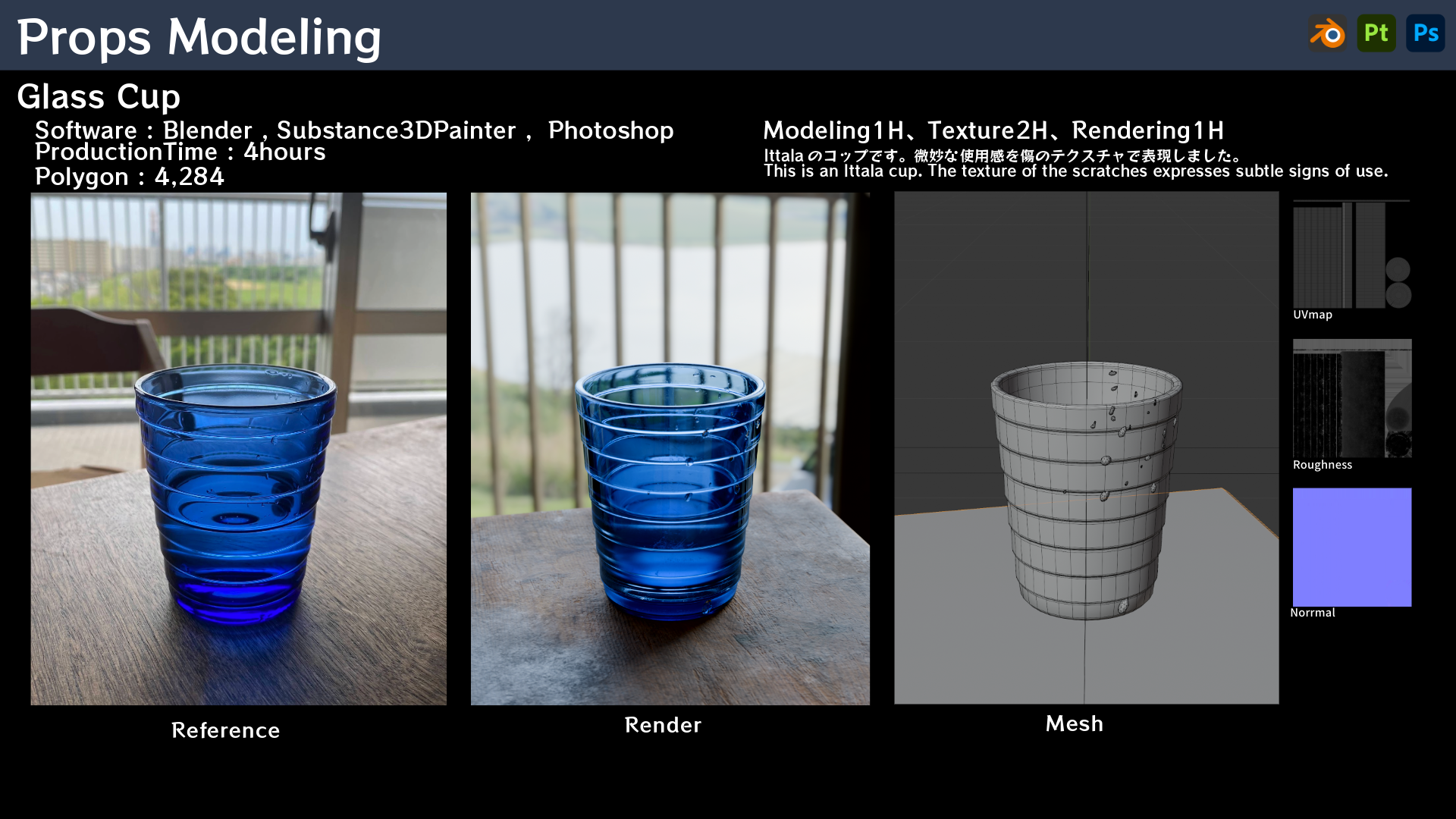Image resolution: width=1456 pixels, height=819 pixels.
Task: Click the Render caption label
Action: (663, 725)
